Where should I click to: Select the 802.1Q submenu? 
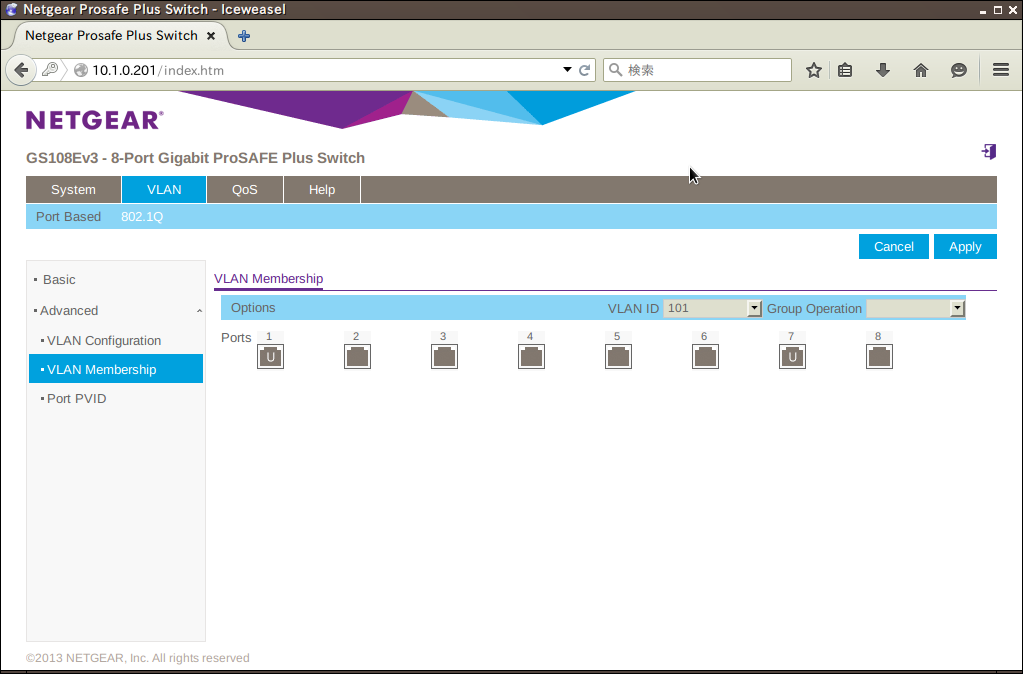[x=142, y=217]
